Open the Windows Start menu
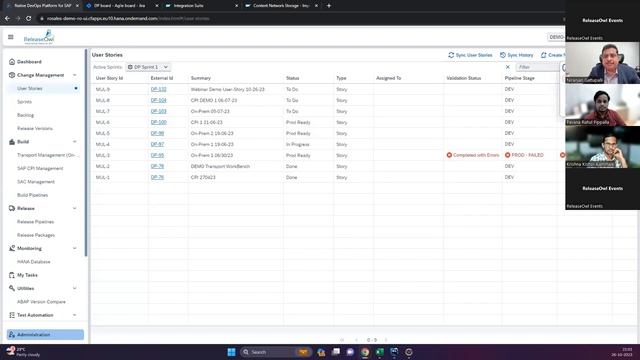The height and width of the screenshot is (360, 640). 231,352
